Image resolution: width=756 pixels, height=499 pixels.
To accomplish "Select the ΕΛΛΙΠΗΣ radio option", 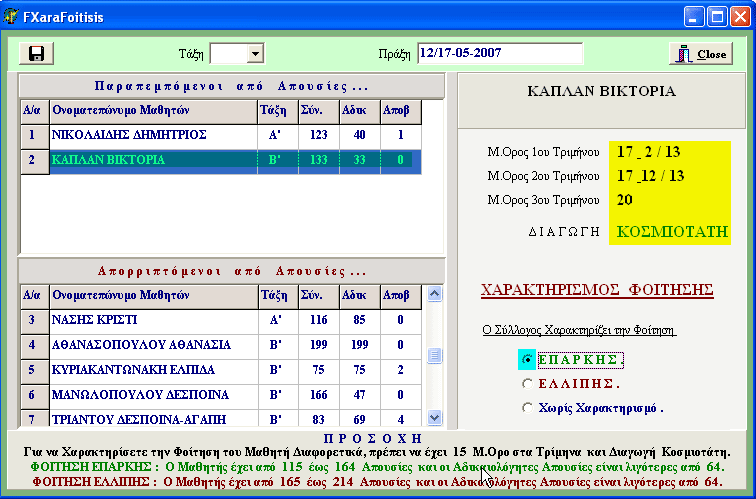I will pyautogui.click(x=528, y=383).
